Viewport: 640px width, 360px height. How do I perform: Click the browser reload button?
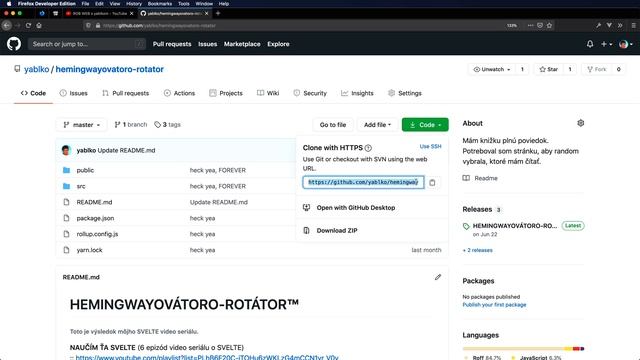[x=28, y=25]
